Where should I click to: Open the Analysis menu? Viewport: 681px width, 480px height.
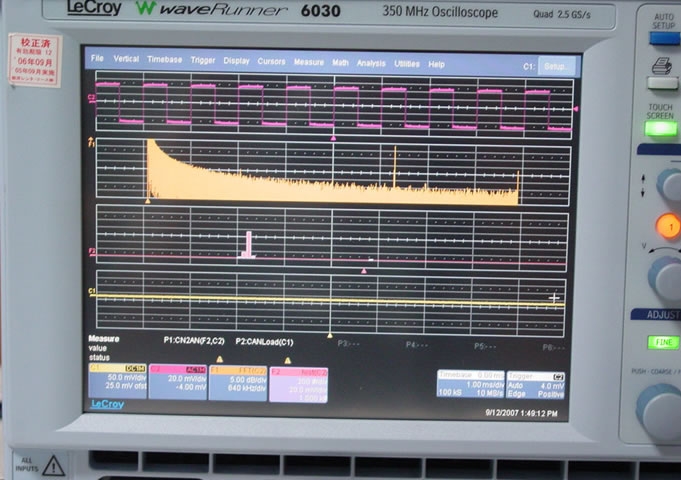370,62
